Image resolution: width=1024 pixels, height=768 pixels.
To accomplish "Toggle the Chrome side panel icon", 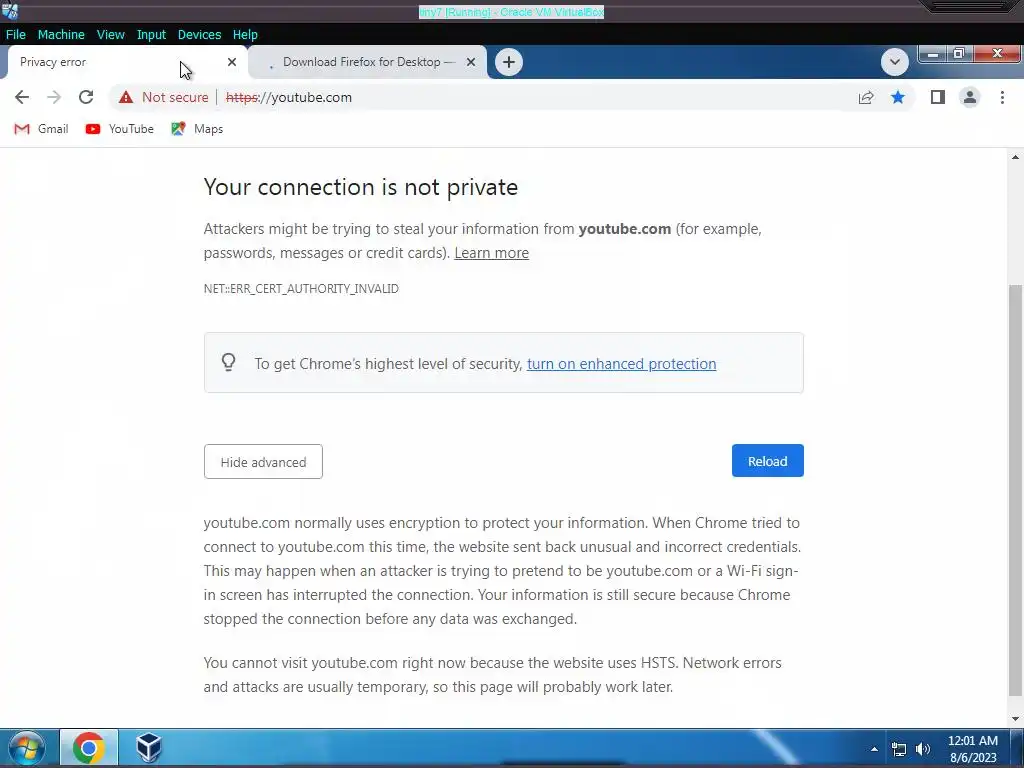I will [938, 97].
